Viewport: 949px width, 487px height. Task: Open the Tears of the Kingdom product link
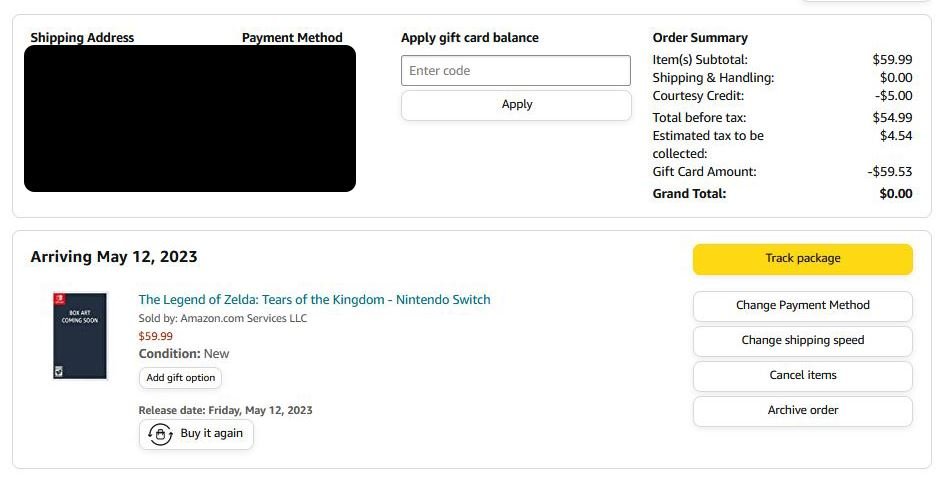[314, 300]
